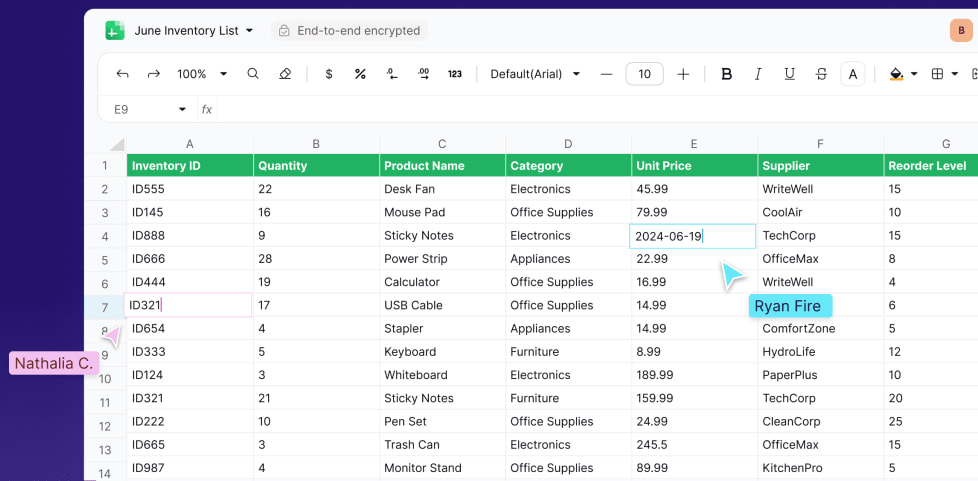Click the font size input field
Viewport: 978px width, 481px height.
coord(644,74)
